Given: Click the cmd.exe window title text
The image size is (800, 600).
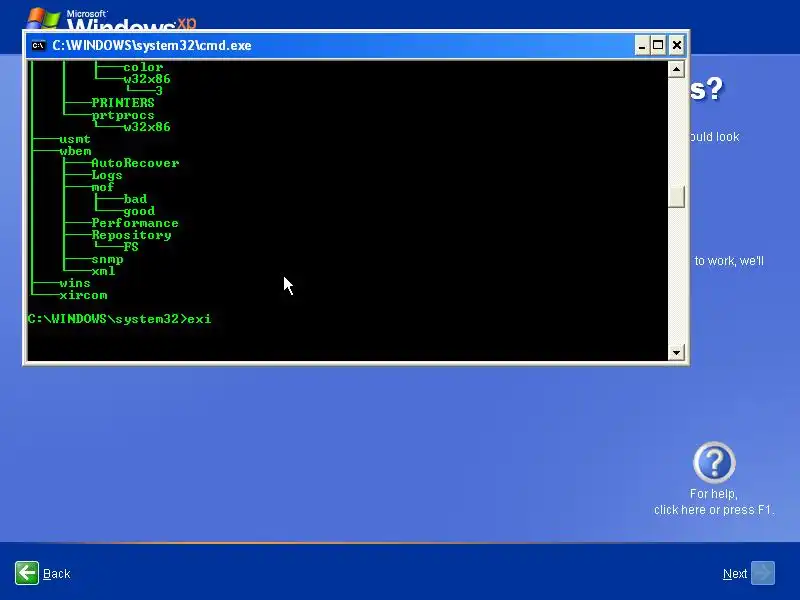Looking at the screenshot, I should pyautogui.click(x=152, y=45).
